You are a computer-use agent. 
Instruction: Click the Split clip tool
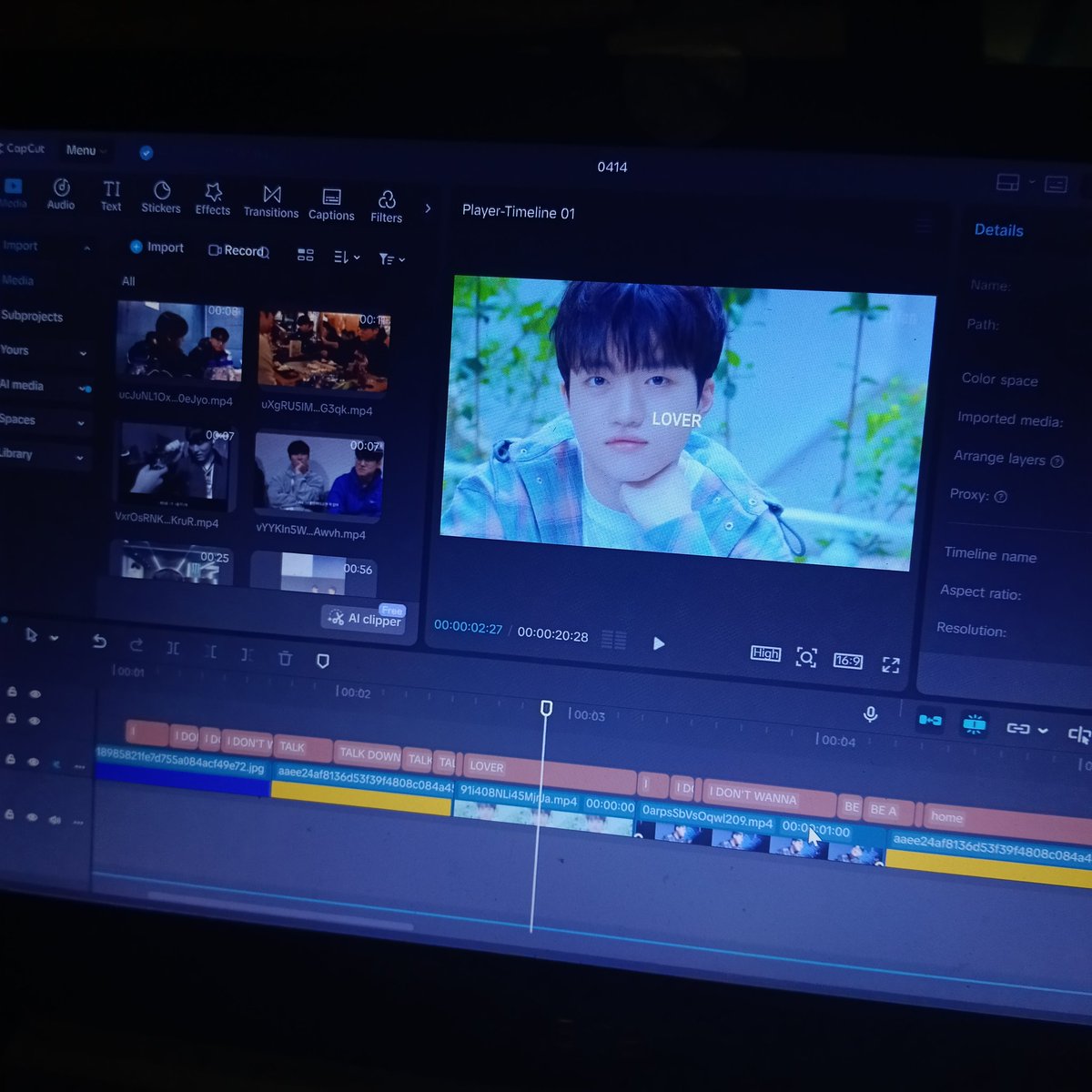click(x=173, y=648)
